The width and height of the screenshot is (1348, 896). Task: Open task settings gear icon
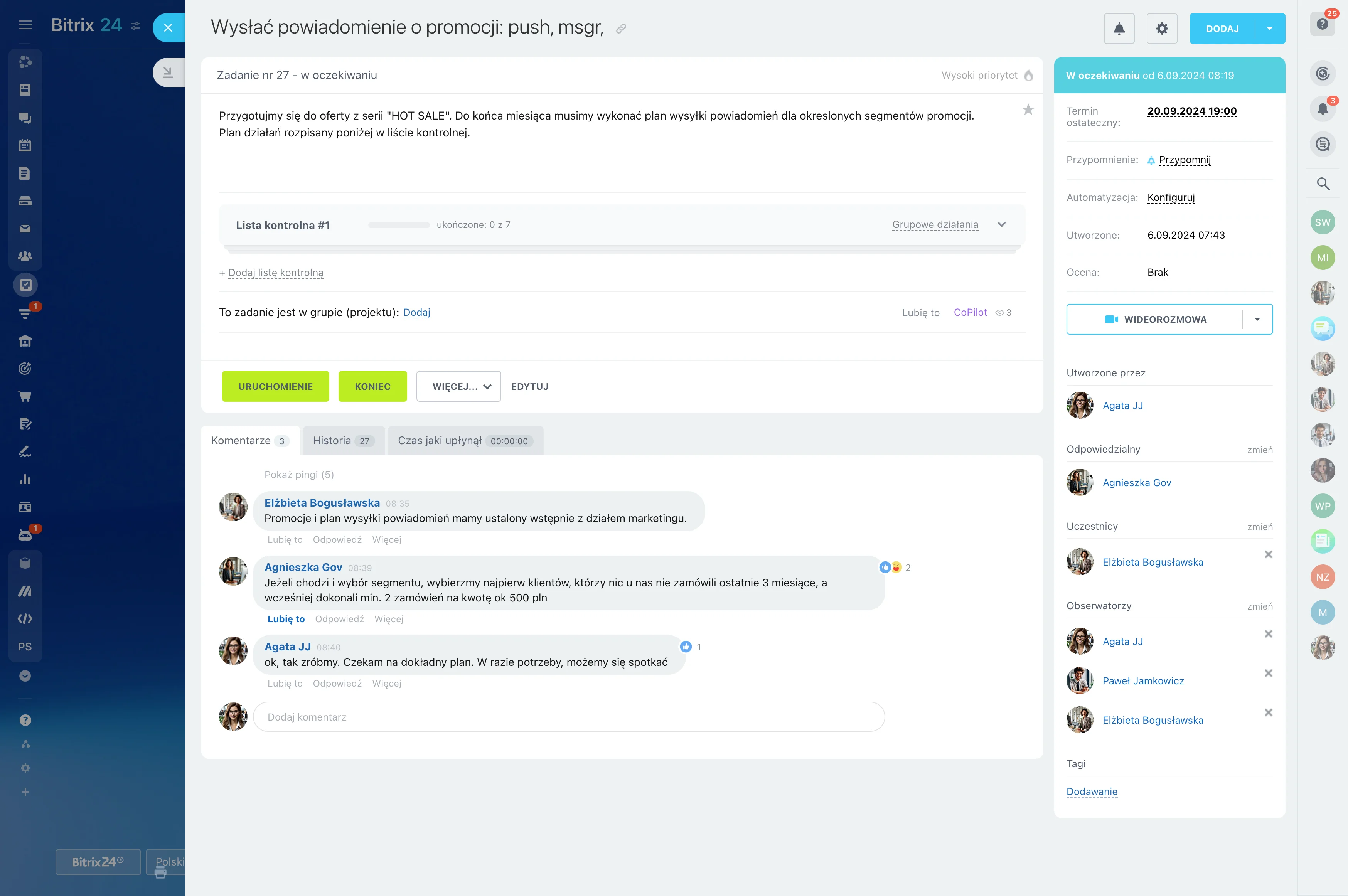click(x=1162, y=29)
